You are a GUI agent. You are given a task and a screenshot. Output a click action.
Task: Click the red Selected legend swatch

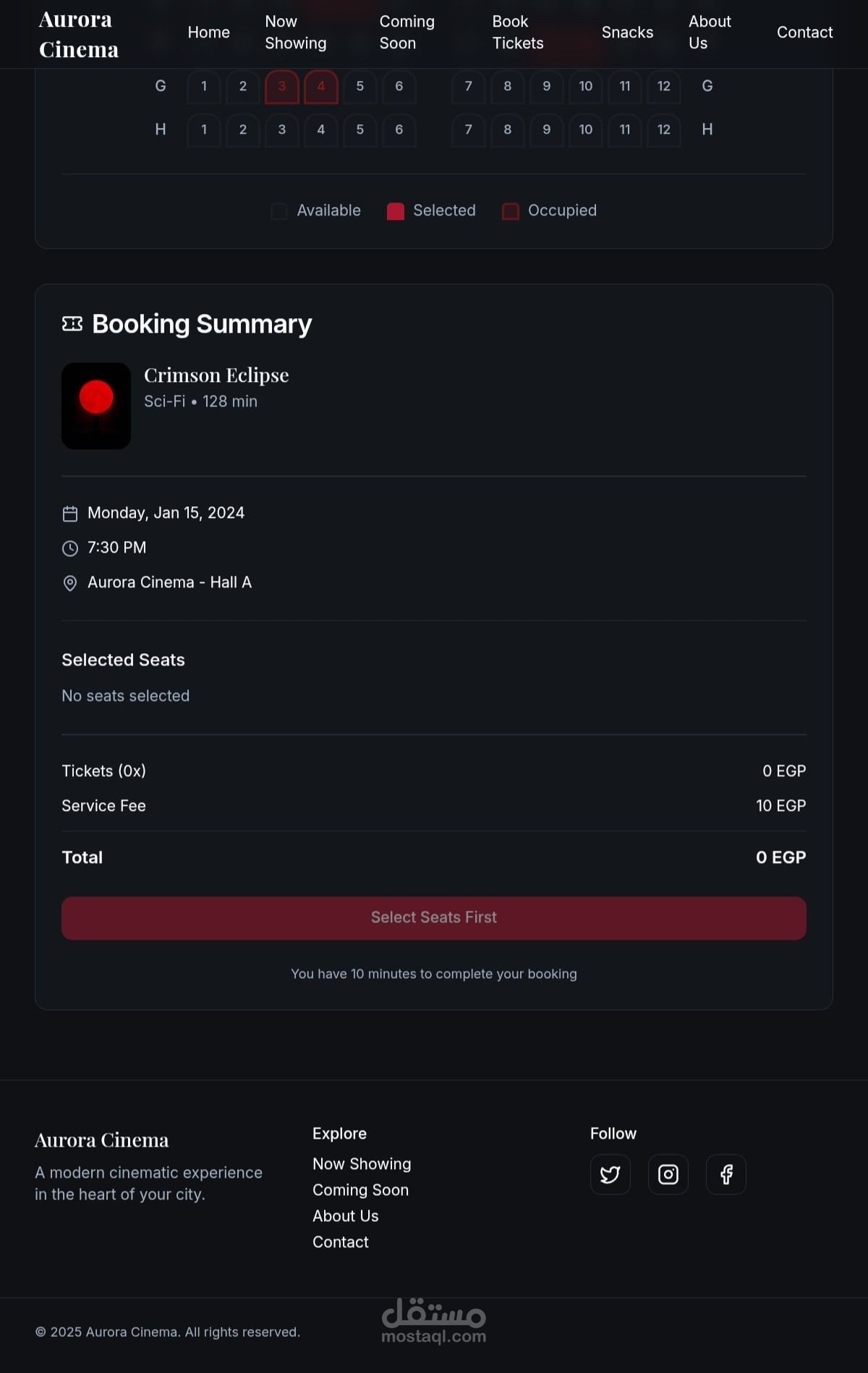[396, 211]
